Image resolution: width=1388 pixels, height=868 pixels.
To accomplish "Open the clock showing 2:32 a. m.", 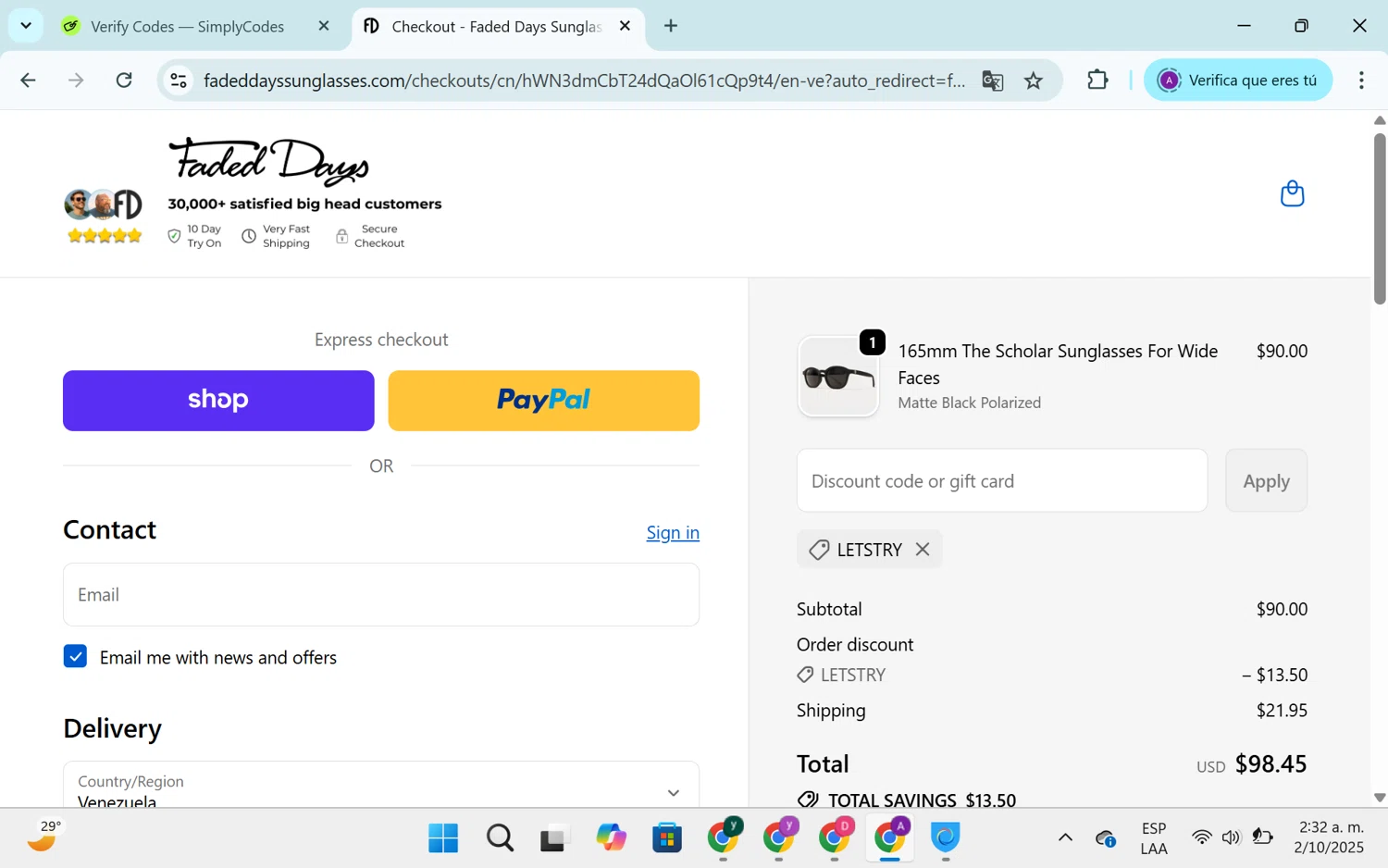I will [x=1330, y=837].
